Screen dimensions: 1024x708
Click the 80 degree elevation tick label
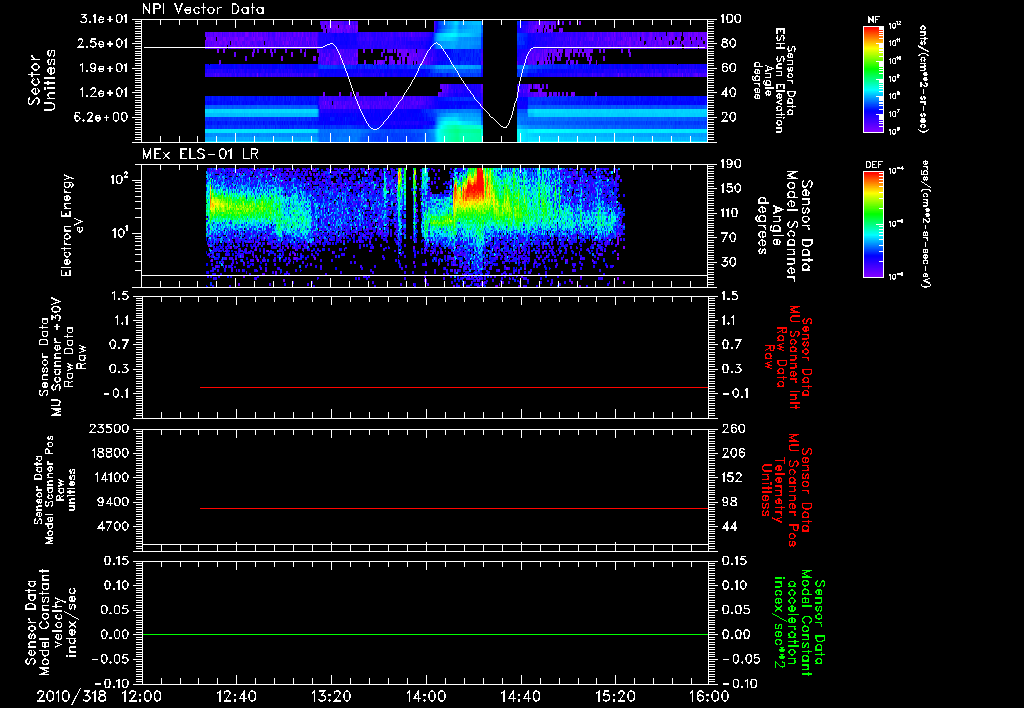click(x=728, y=44)
